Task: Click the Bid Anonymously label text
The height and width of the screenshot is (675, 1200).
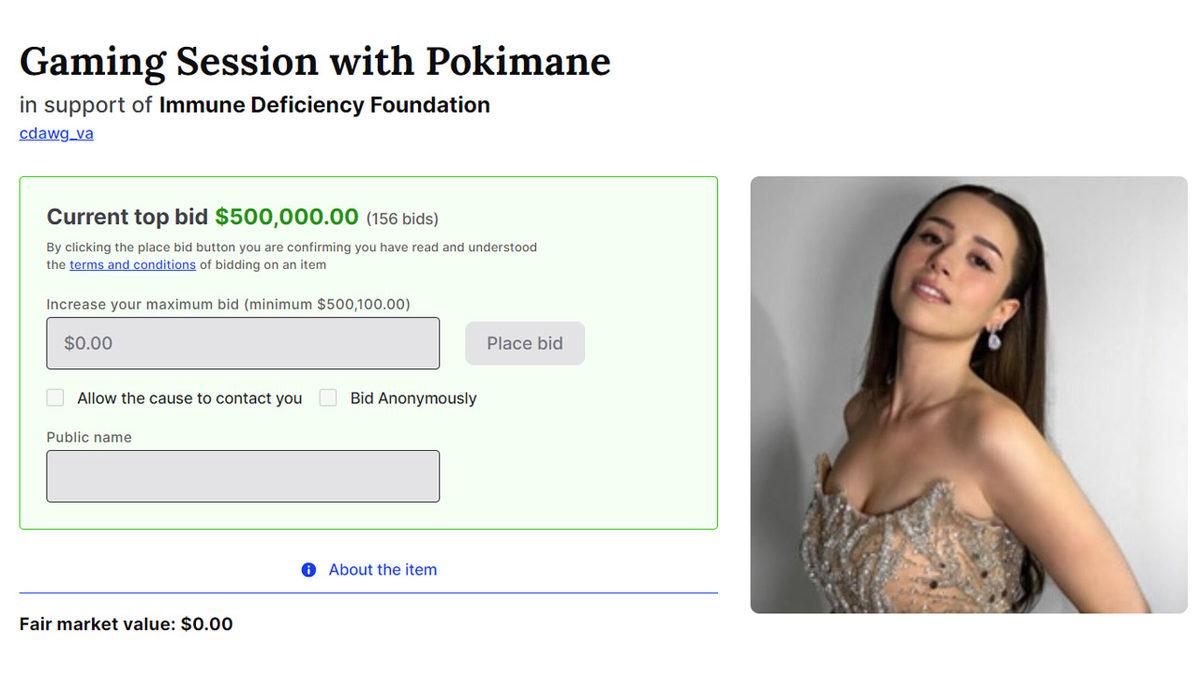Action: coord(413,398)
